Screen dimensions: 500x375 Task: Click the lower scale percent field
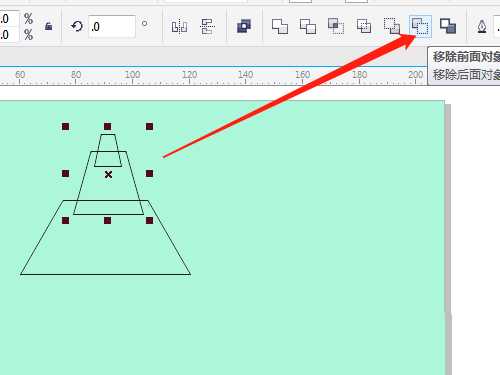pos(9,34)
